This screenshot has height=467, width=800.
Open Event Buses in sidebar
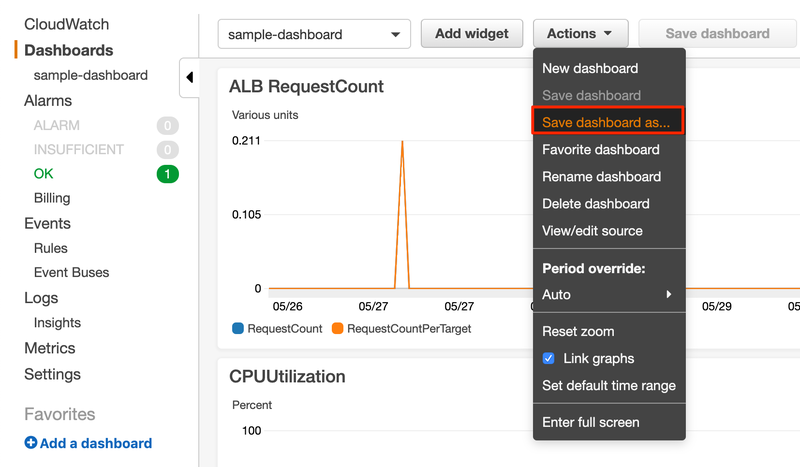click(71, 273)
